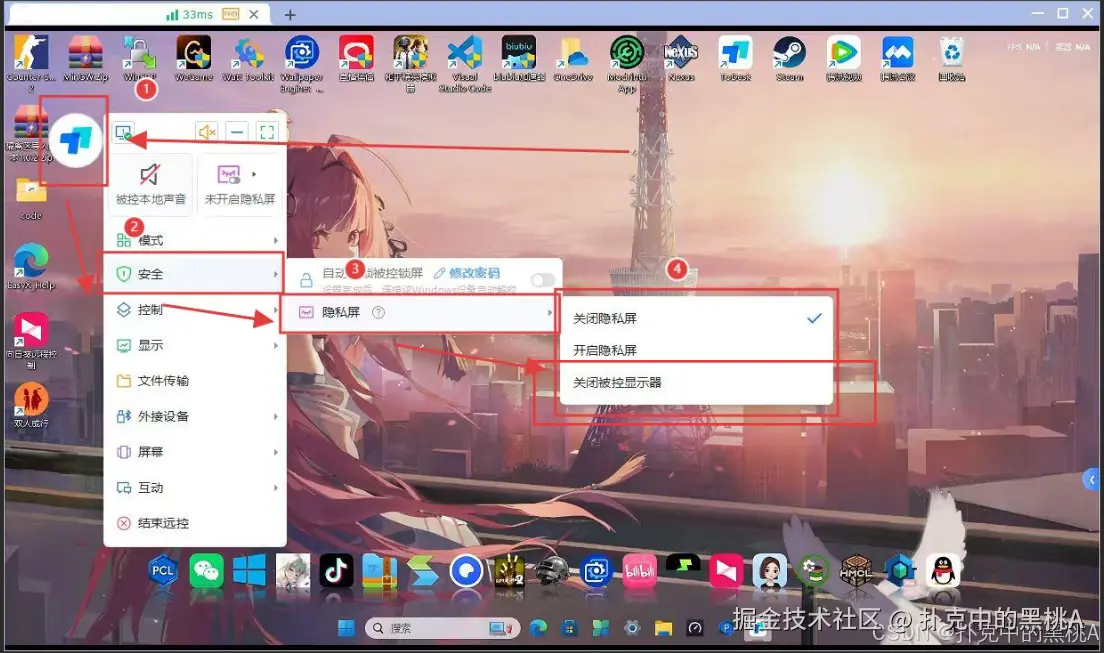Click the QQ penguin icon in the dock
1104x653 pixels.
click(943, 570)
